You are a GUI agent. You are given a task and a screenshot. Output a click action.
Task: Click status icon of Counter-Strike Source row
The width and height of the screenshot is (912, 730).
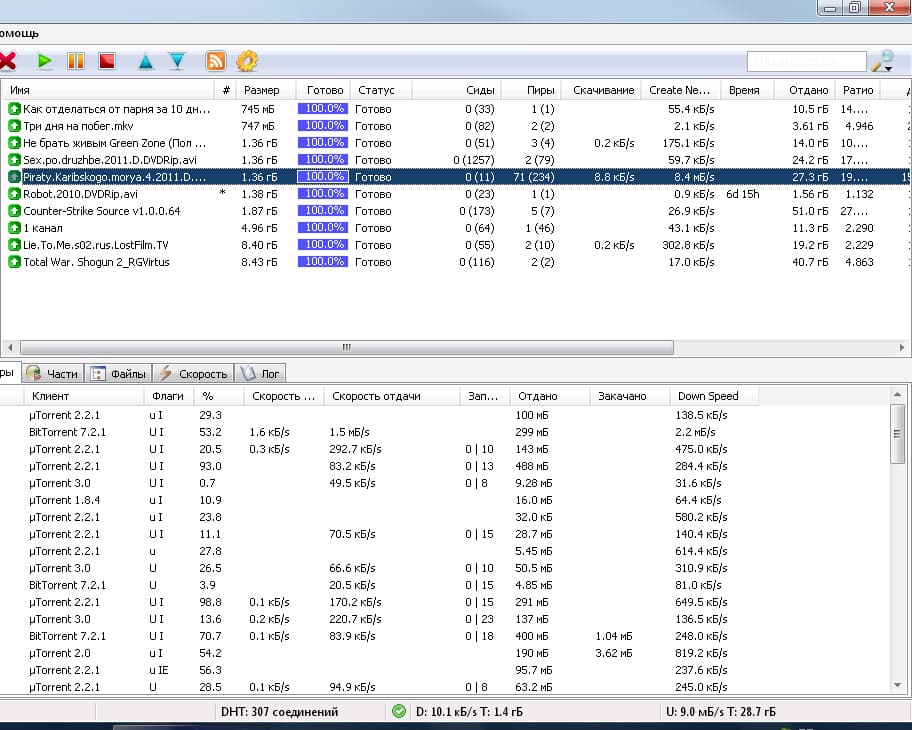[14, 211]
